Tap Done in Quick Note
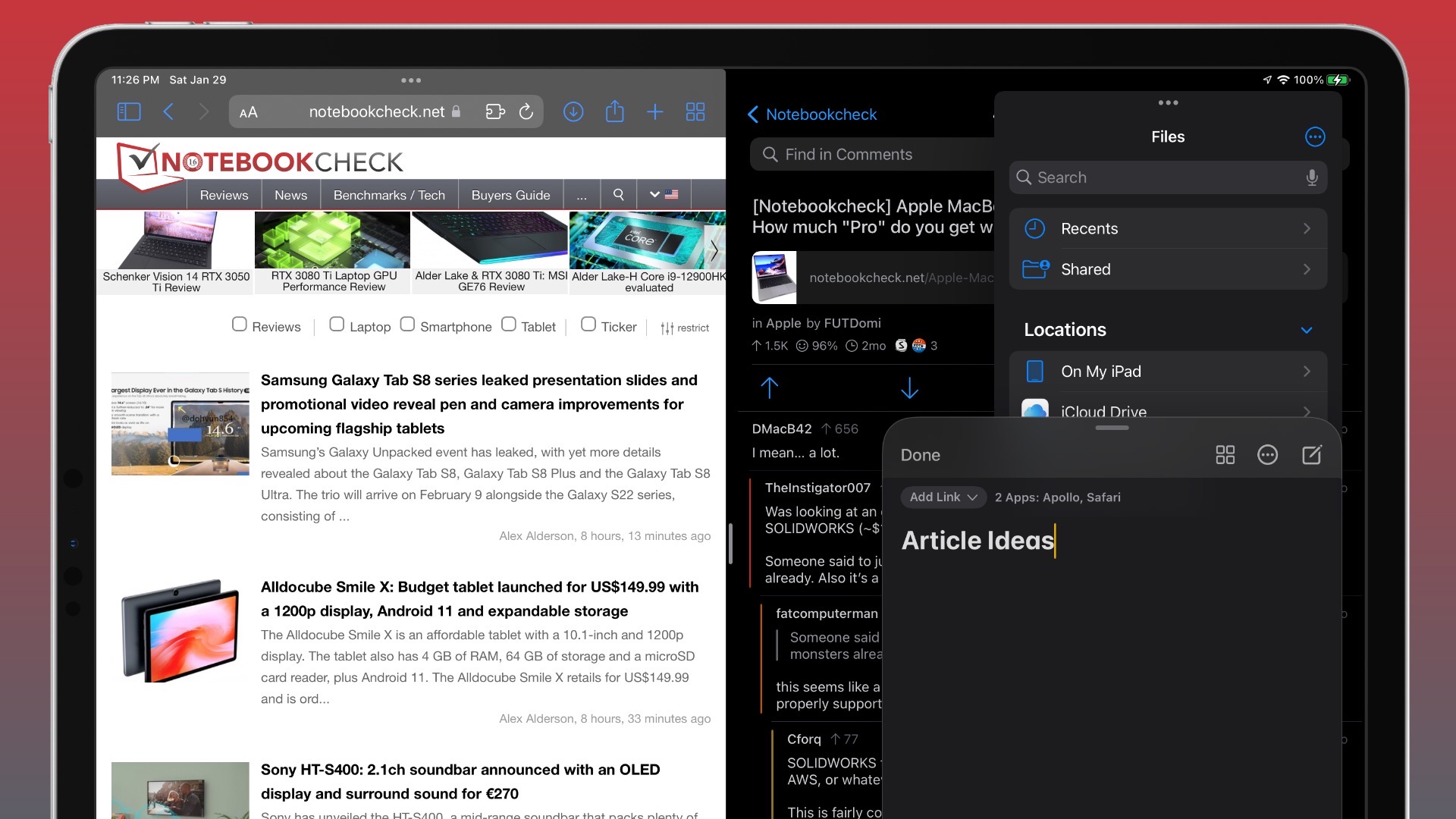1456x819 pixels. click(x=920, y=455)
